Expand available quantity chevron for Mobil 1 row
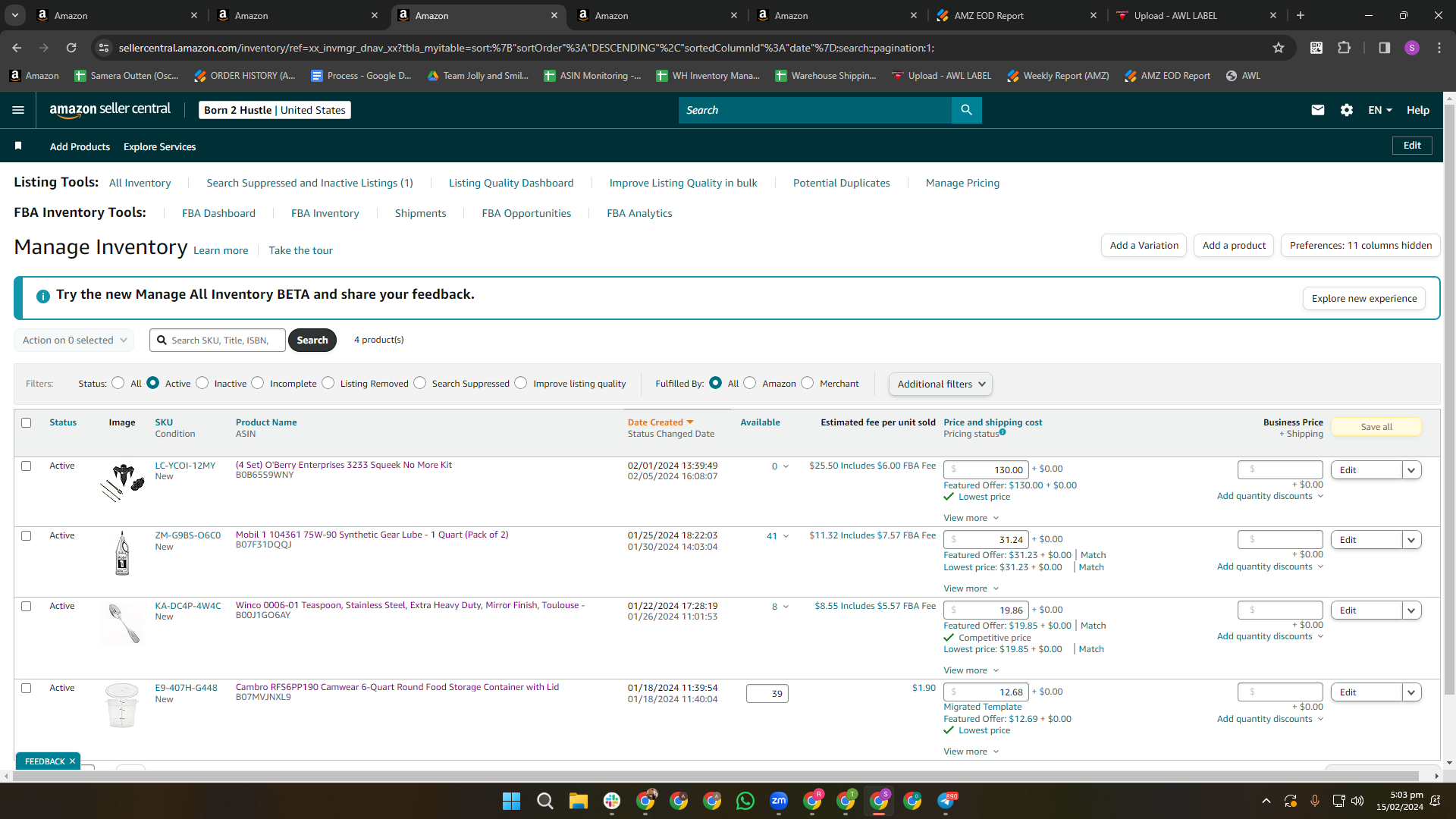 coord(786,536)
